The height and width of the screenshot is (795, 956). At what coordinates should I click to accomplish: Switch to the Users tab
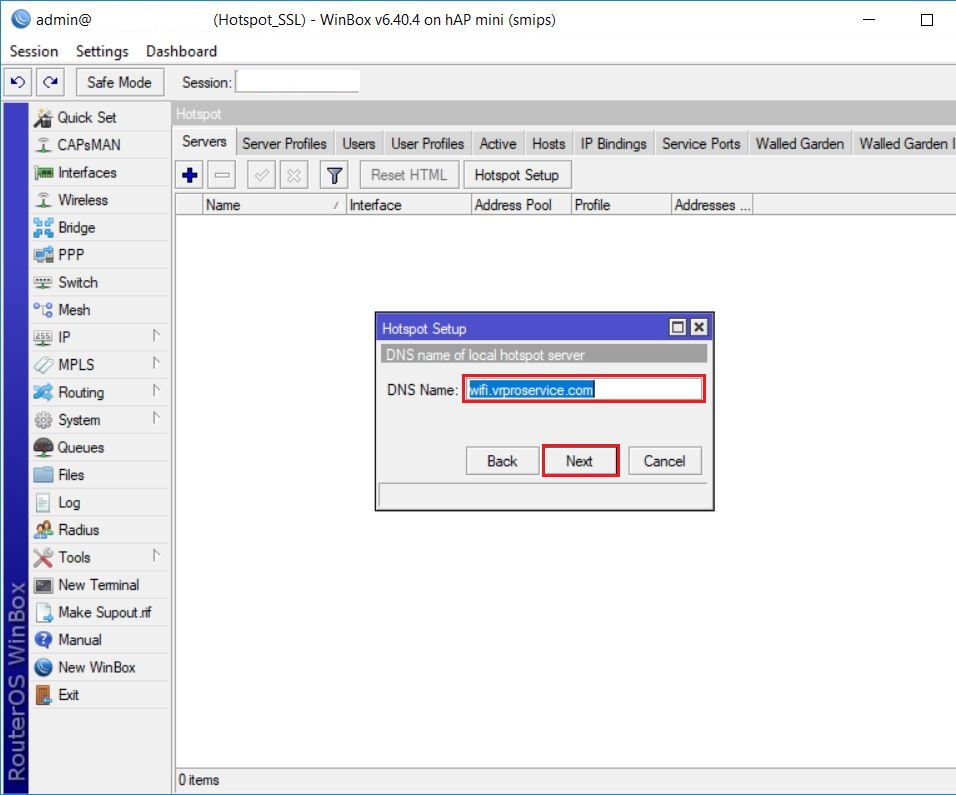(358, 144)
